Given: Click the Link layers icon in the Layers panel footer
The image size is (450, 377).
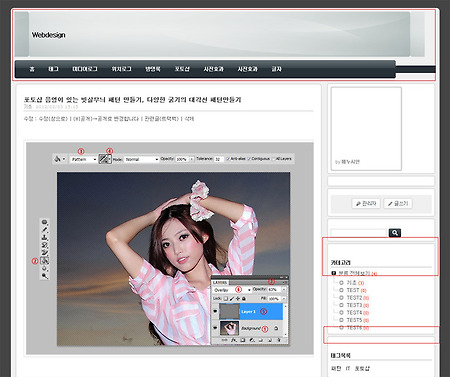Looking at the screenshot, I should (225, 340).
